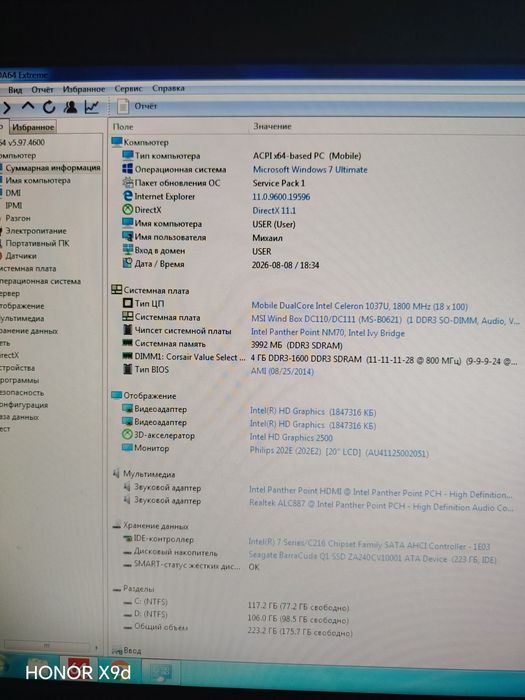The width and height of the screenshot is (525, 700).
Task: Open the Вид menu
Action: pyautogui.click(x=15, y=90)
